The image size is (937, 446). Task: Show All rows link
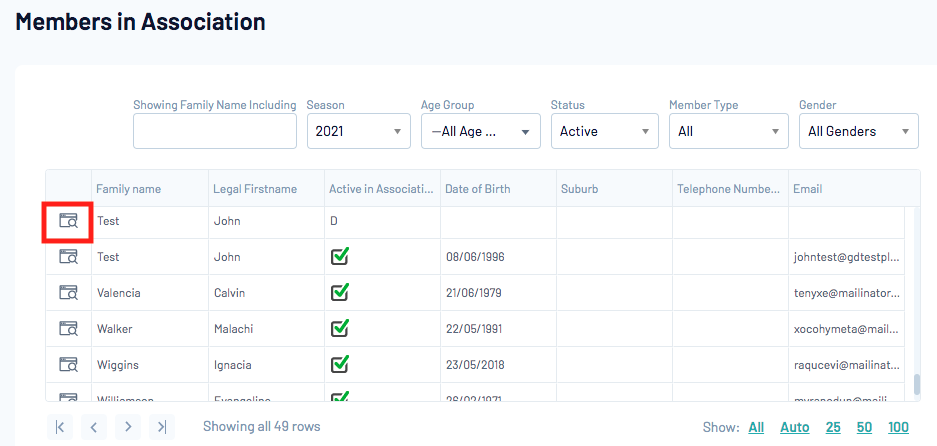(x=756, y=427)
